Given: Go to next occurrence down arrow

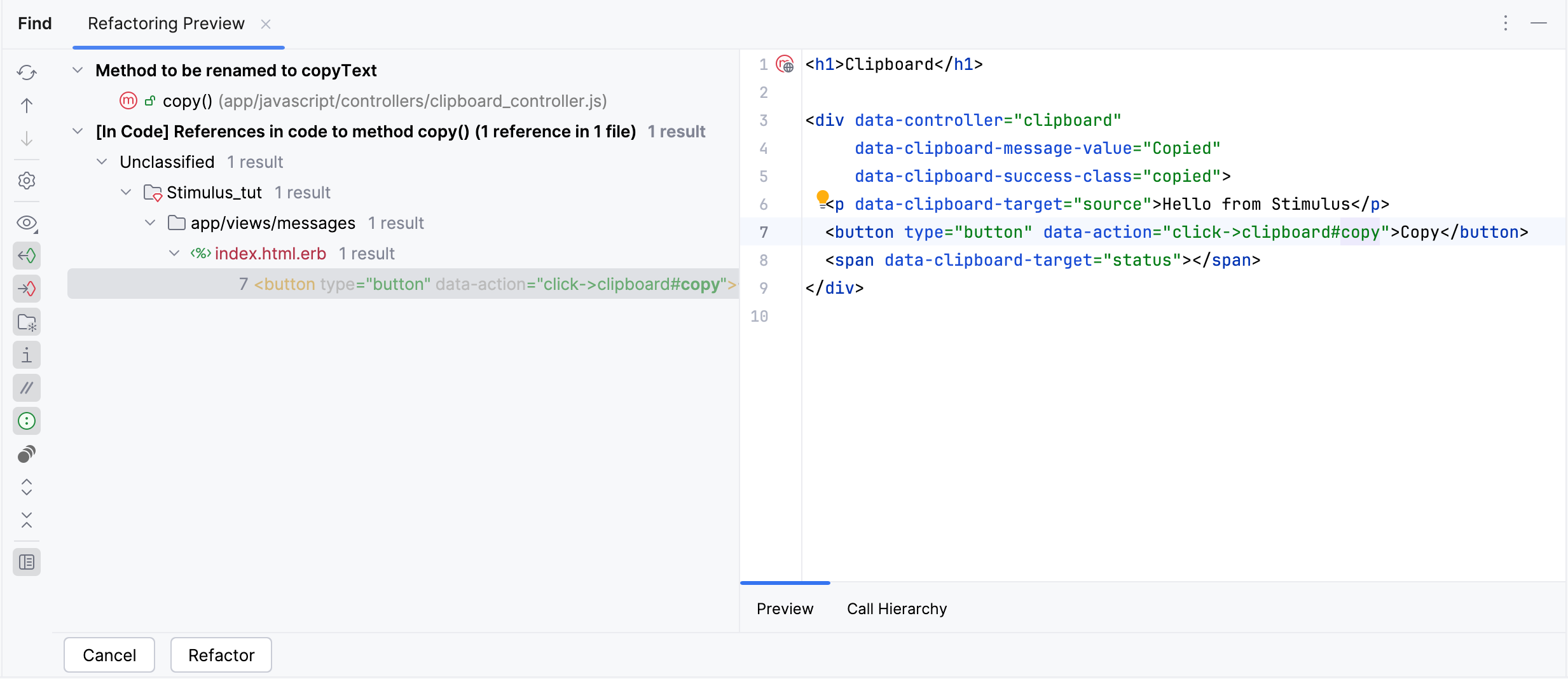Looking at the screenshot, I should (27, 139).
